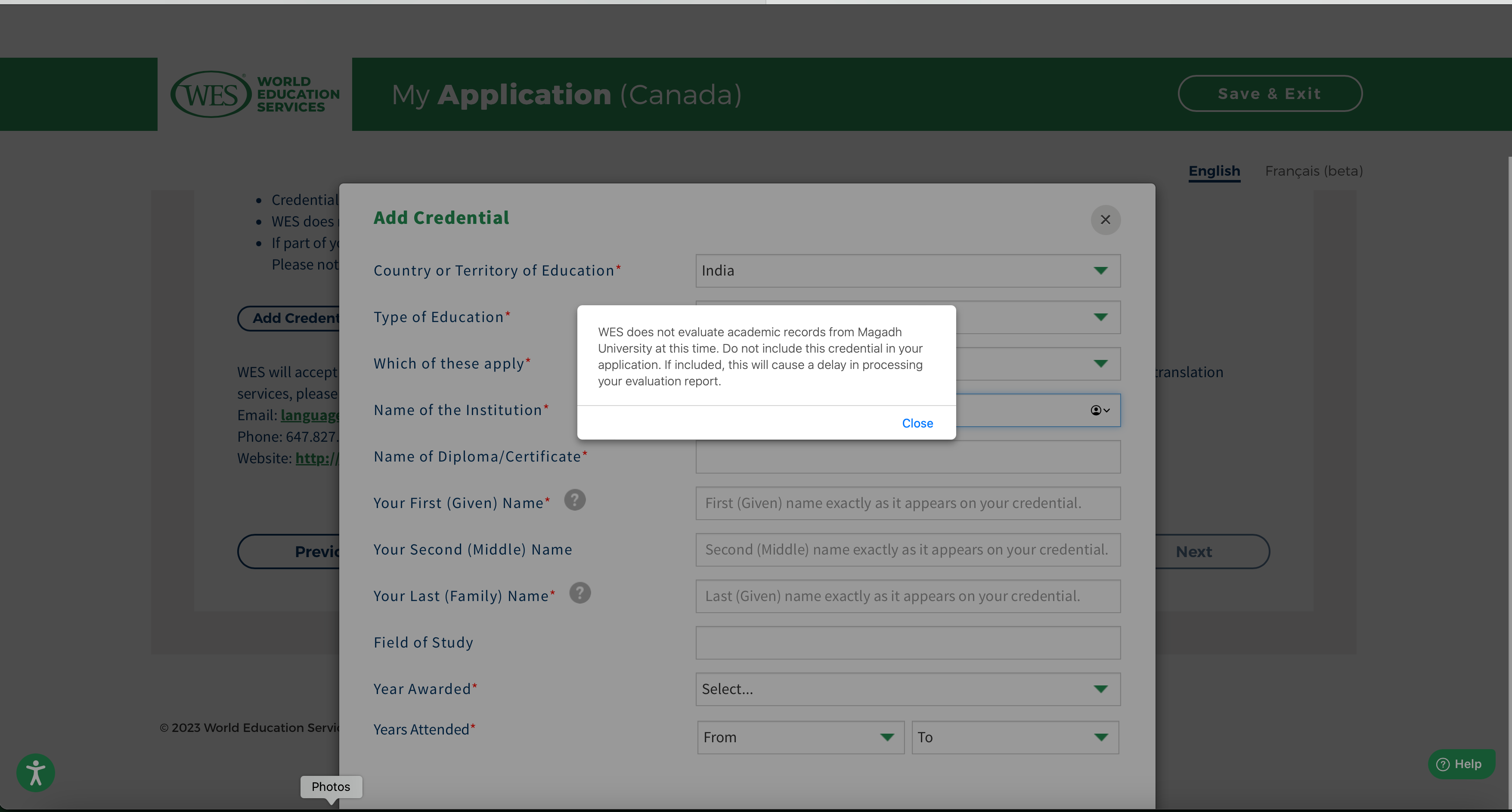This screenshot has width=1512, height=812.
Task: Close the Magadh University warning dialog
Action: 917,423
